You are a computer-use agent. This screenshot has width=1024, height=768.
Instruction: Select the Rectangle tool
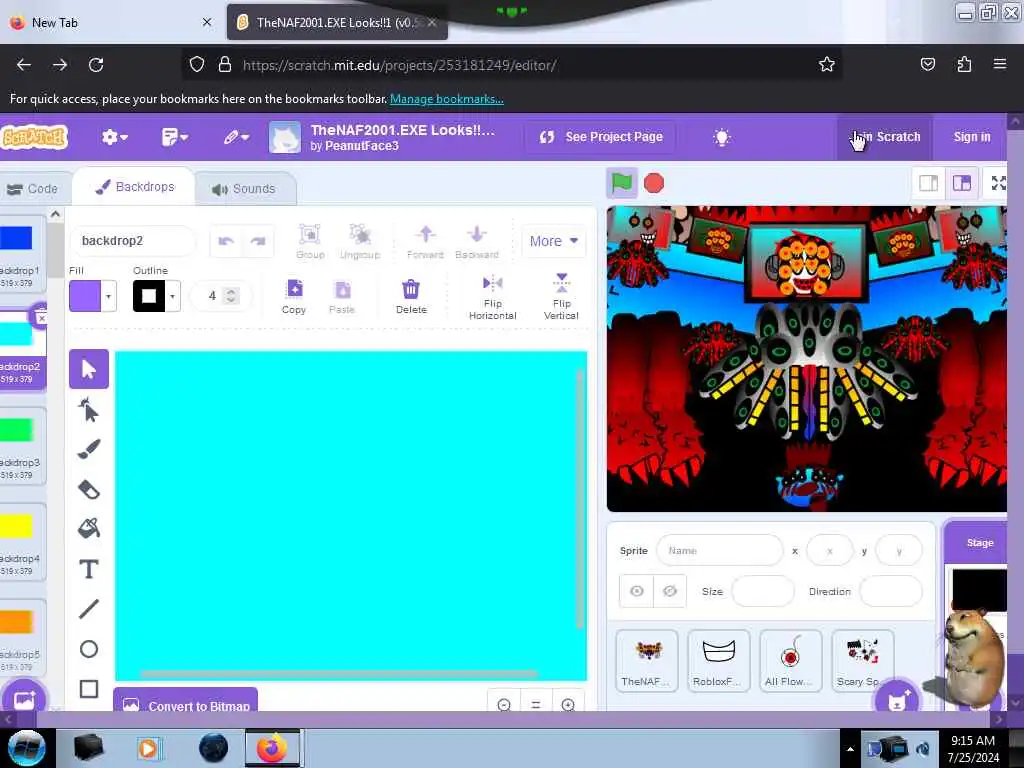tap(89, 689)
